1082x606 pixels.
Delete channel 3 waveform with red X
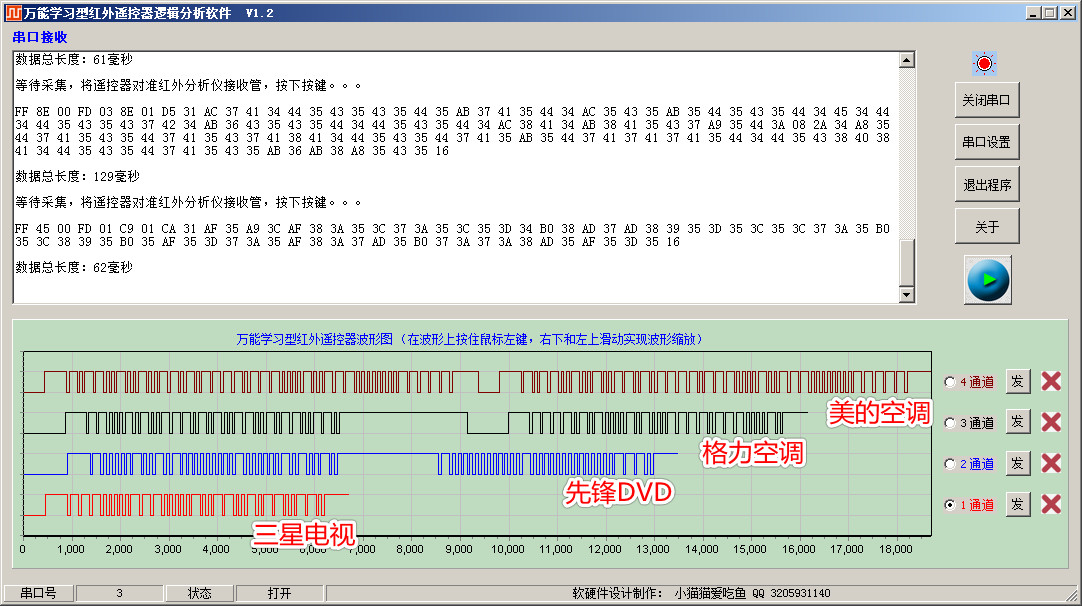point(1051,422)
